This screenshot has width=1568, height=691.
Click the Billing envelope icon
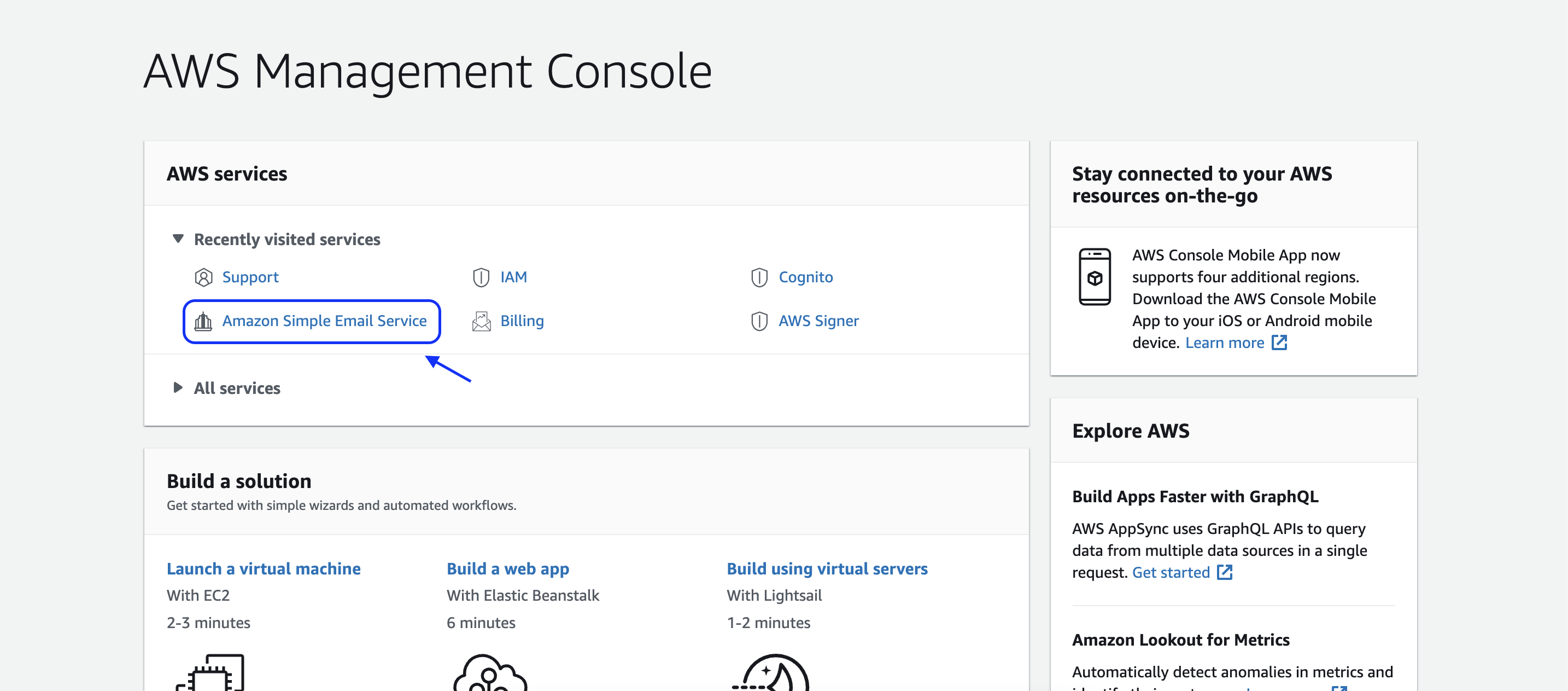pyautogui.click(x=481, y=321)
